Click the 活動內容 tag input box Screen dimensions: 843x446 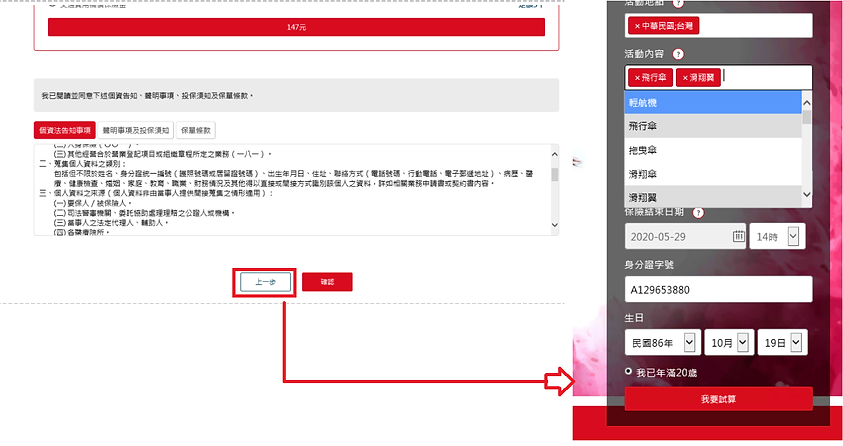(x=718, y=78)
